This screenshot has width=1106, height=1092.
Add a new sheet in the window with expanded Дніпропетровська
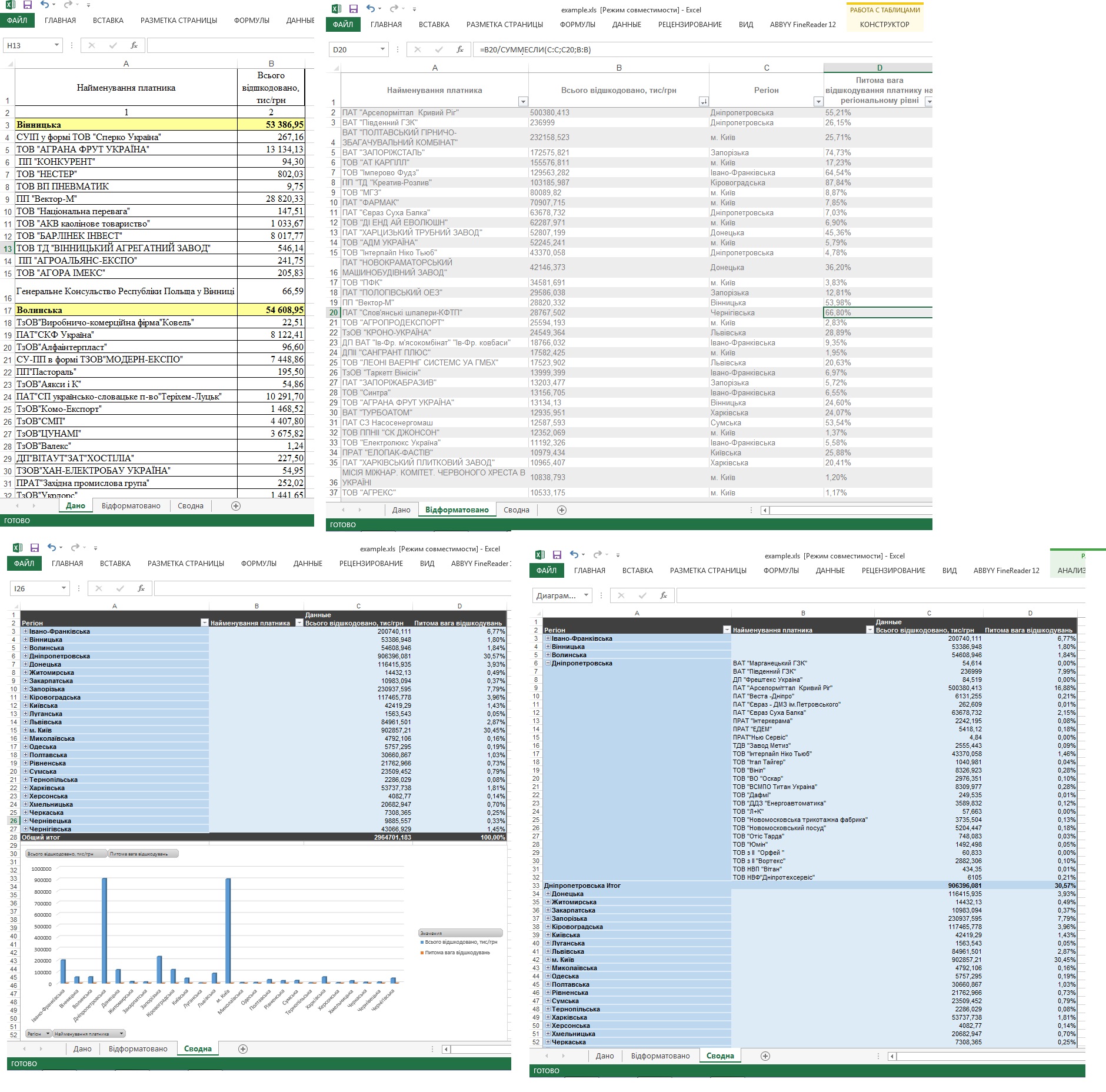pos(765,1056)
